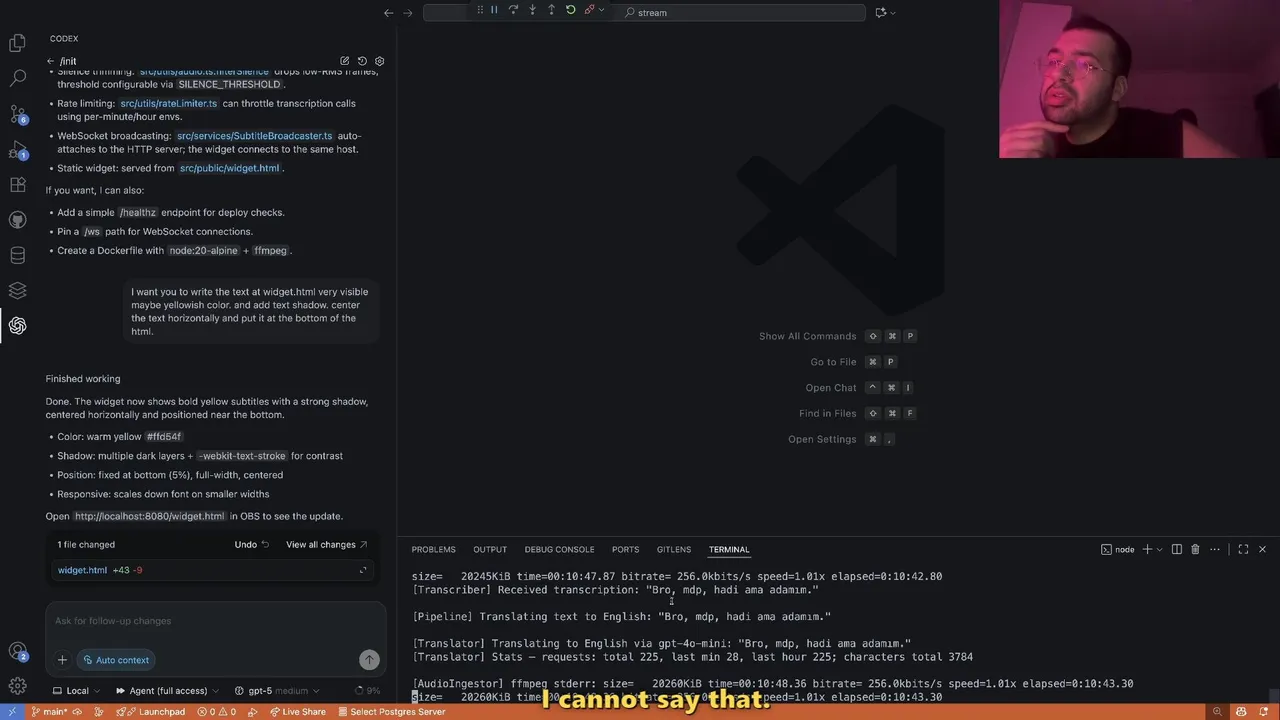Expand the widget.html diff entry
This screenshot has height=720, width=1280.
[363, 570]
